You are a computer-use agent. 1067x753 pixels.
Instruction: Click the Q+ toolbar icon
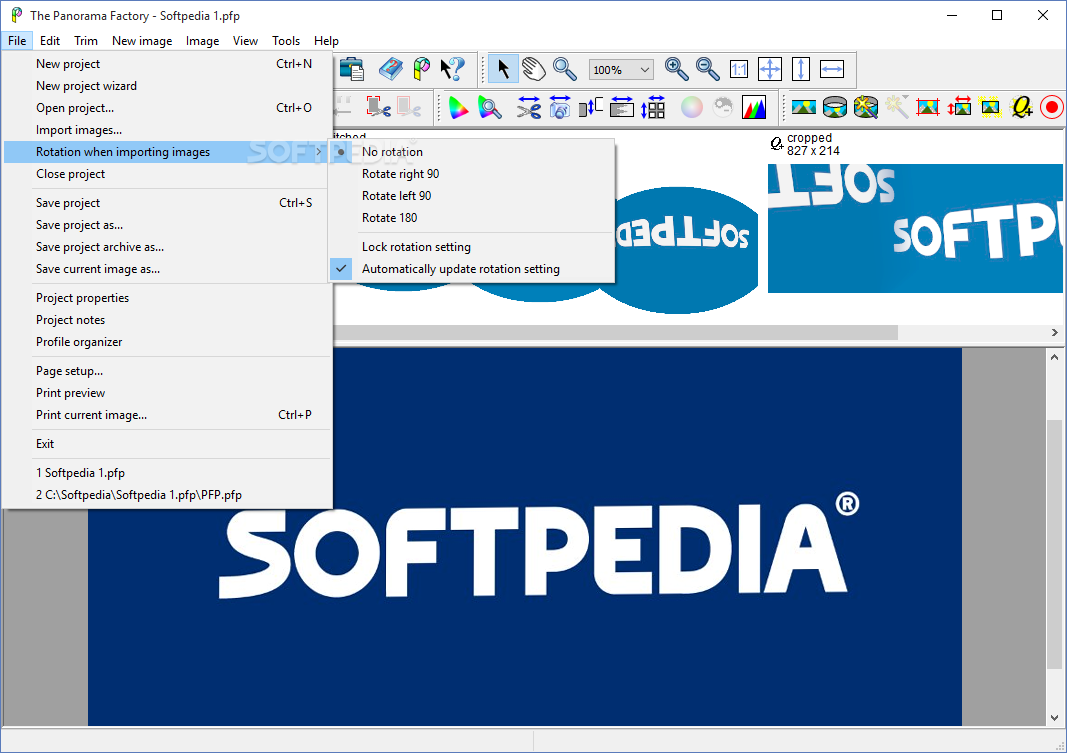coord(1021,107)
